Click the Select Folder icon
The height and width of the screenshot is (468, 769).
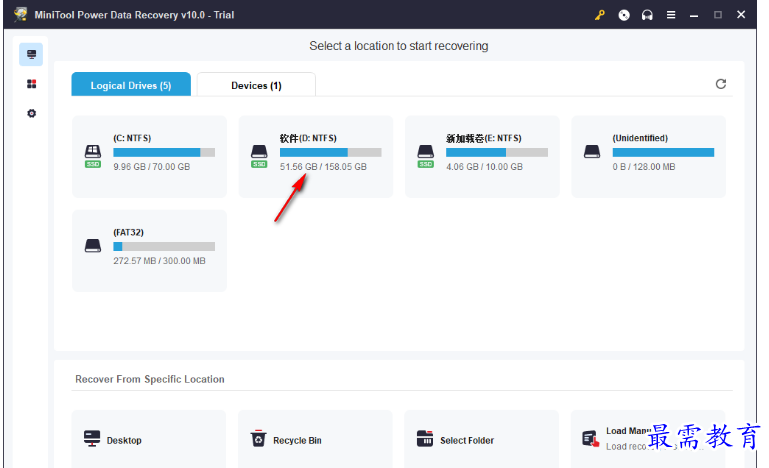tap(425, 438)
